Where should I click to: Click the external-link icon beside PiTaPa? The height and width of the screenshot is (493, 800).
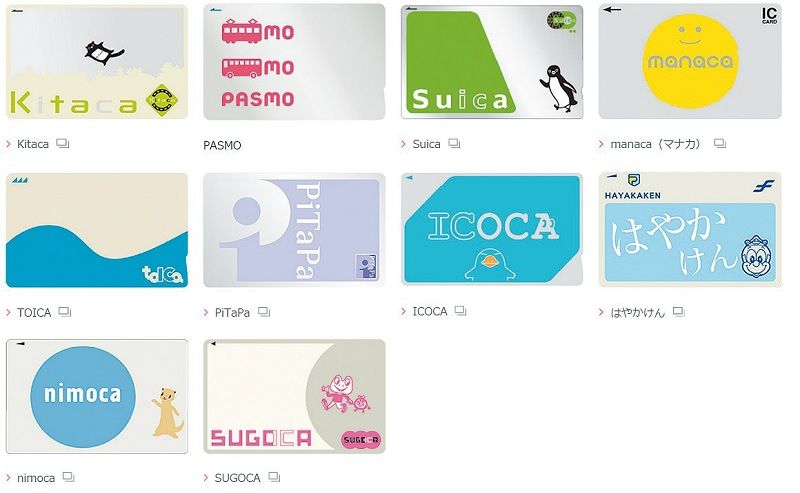264,312
